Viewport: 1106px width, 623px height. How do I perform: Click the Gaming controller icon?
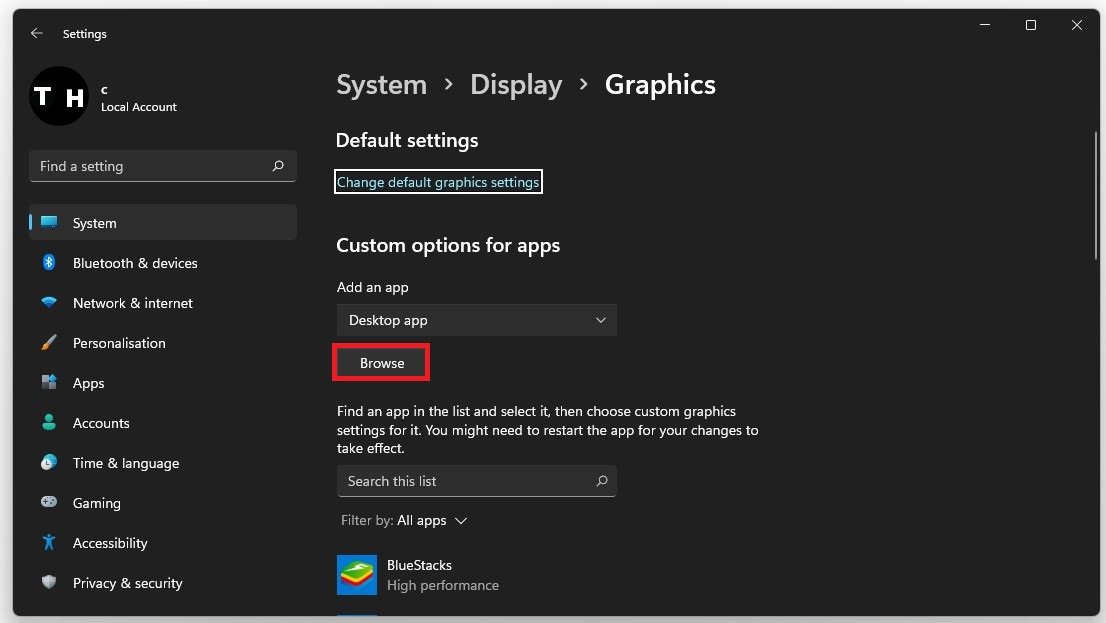click(x=49, y=502)
